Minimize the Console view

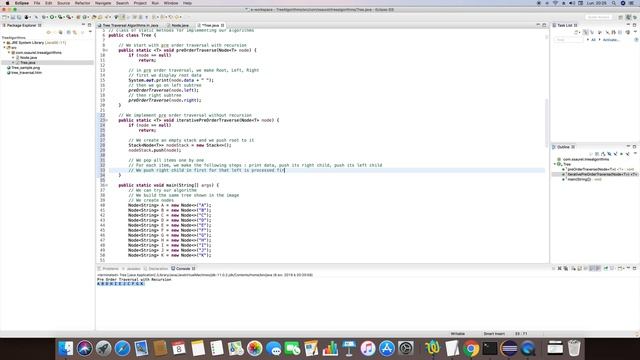628,269
